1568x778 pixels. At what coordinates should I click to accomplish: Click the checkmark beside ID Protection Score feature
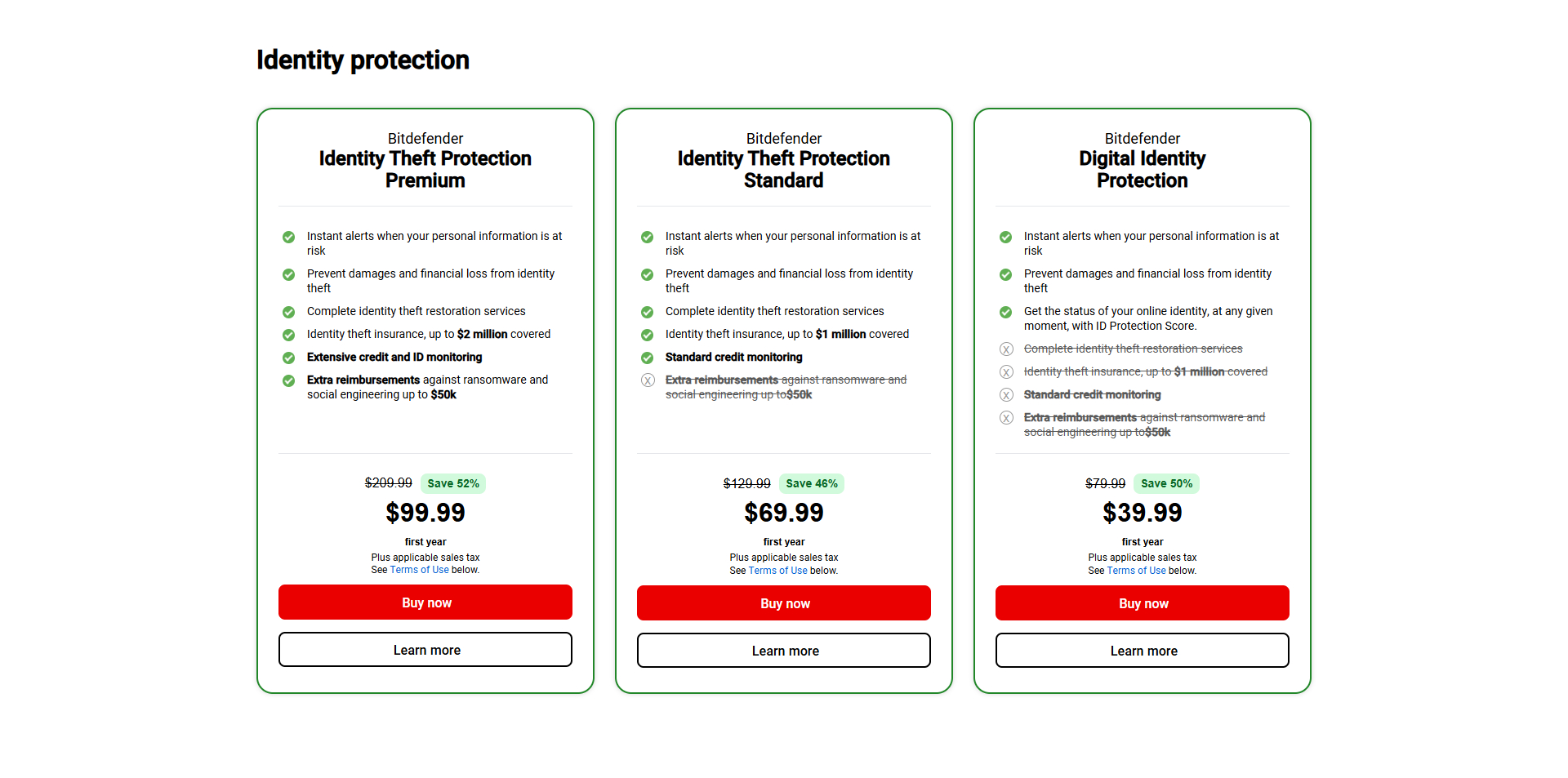tap(1005, 312)
